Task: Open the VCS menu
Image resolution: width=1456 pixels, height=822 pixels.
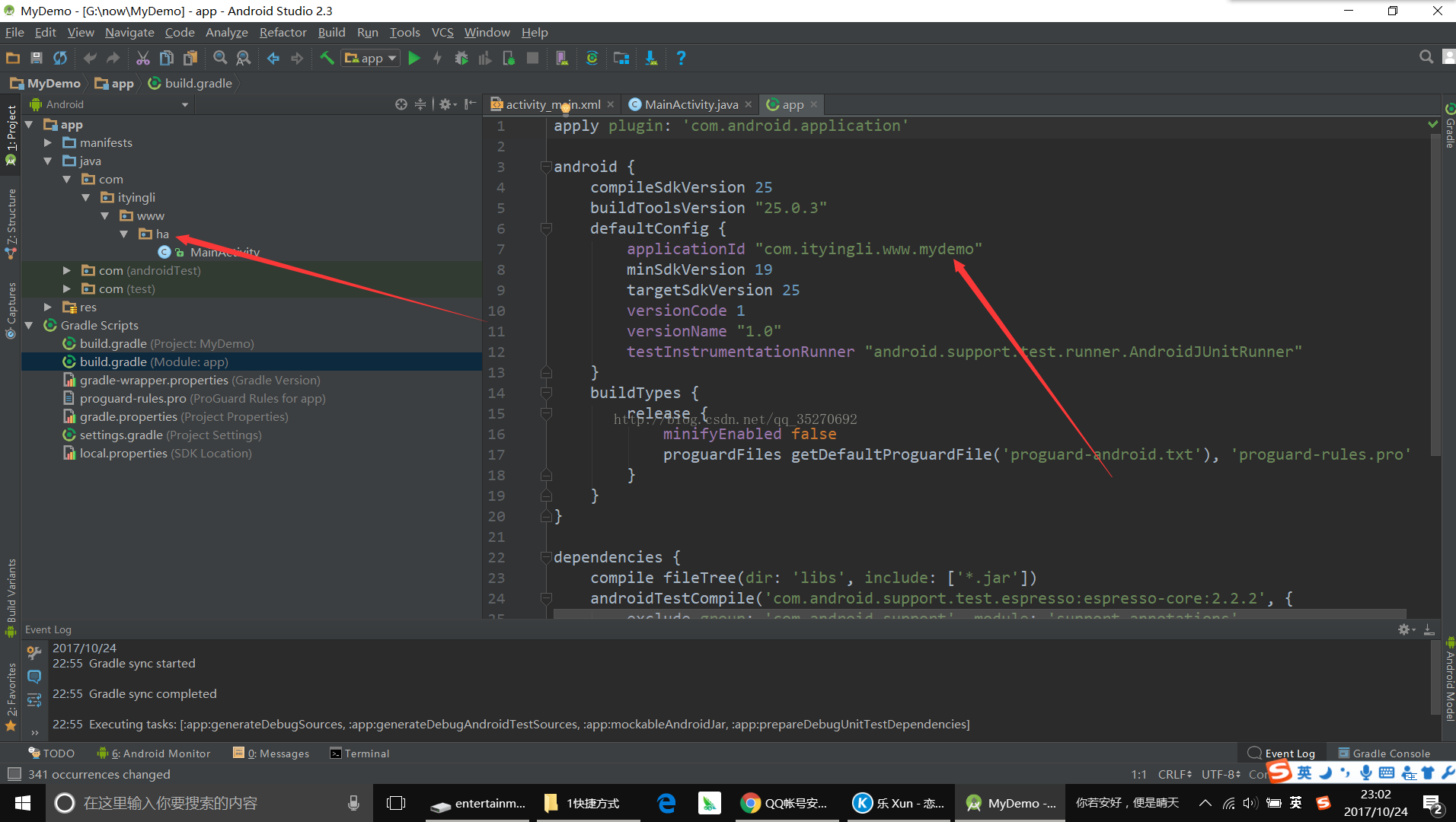Action: point(442,32)
